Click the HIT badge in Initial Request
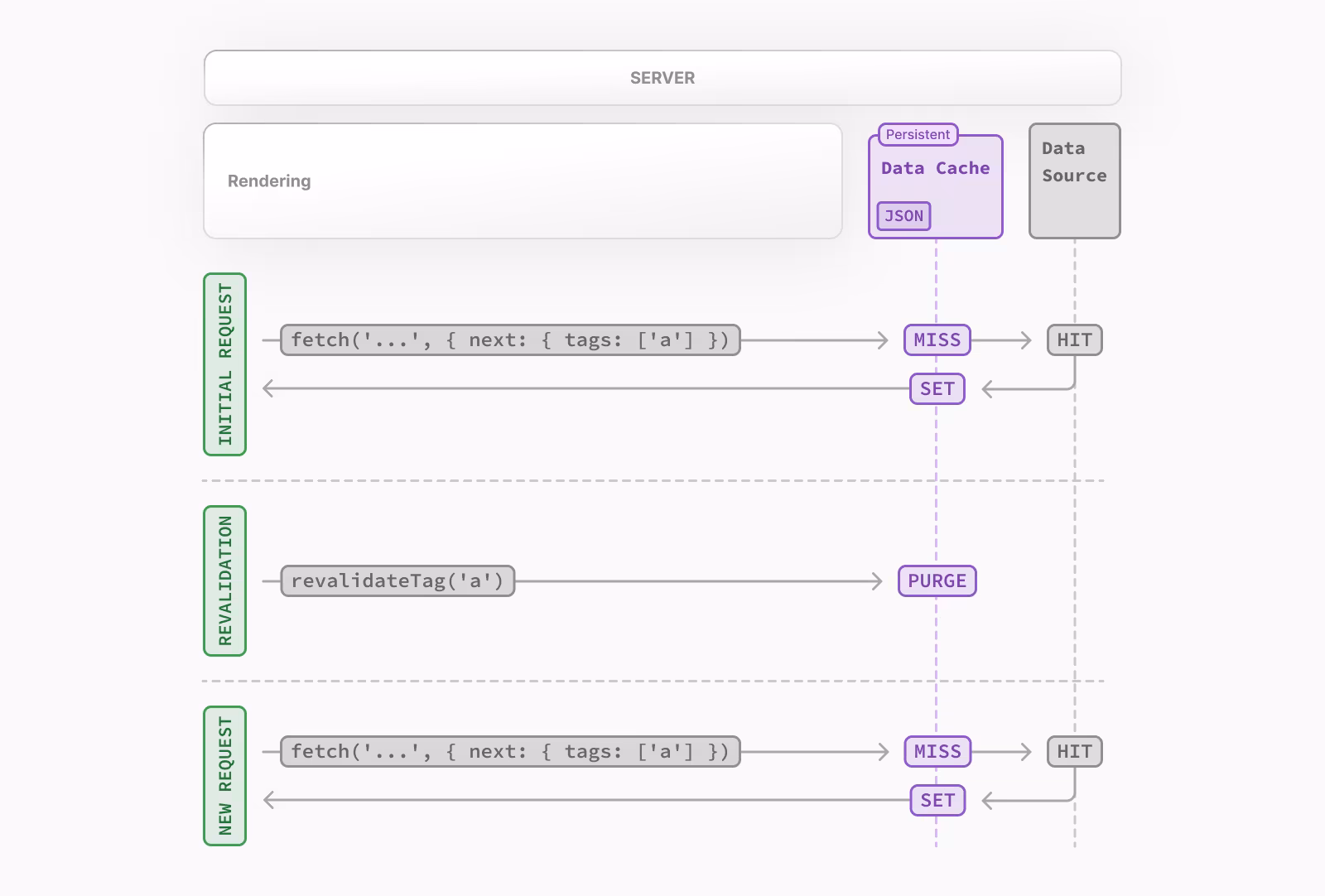 pos(1074,340)
